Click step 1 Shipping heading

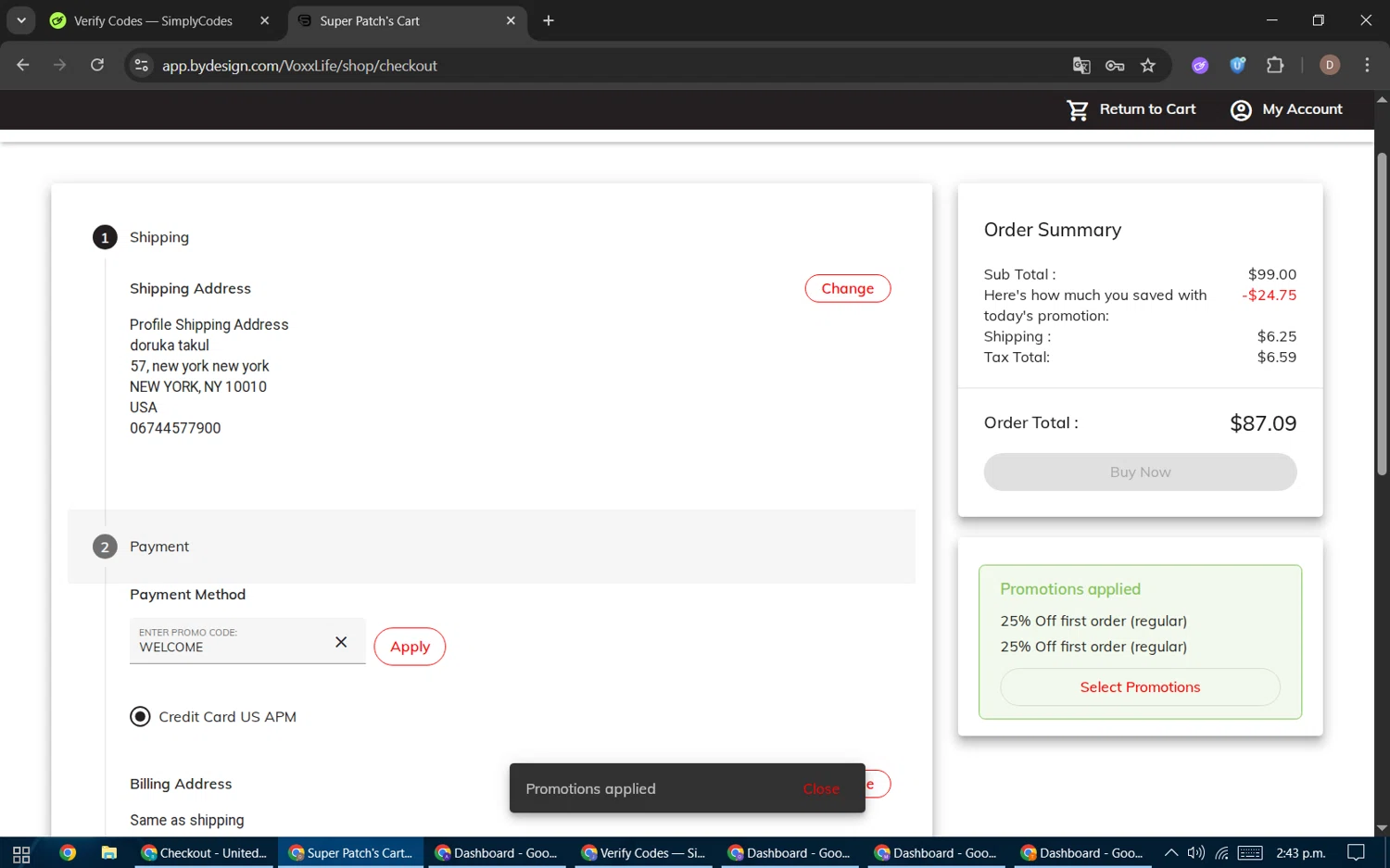click(x=159, y=237)
